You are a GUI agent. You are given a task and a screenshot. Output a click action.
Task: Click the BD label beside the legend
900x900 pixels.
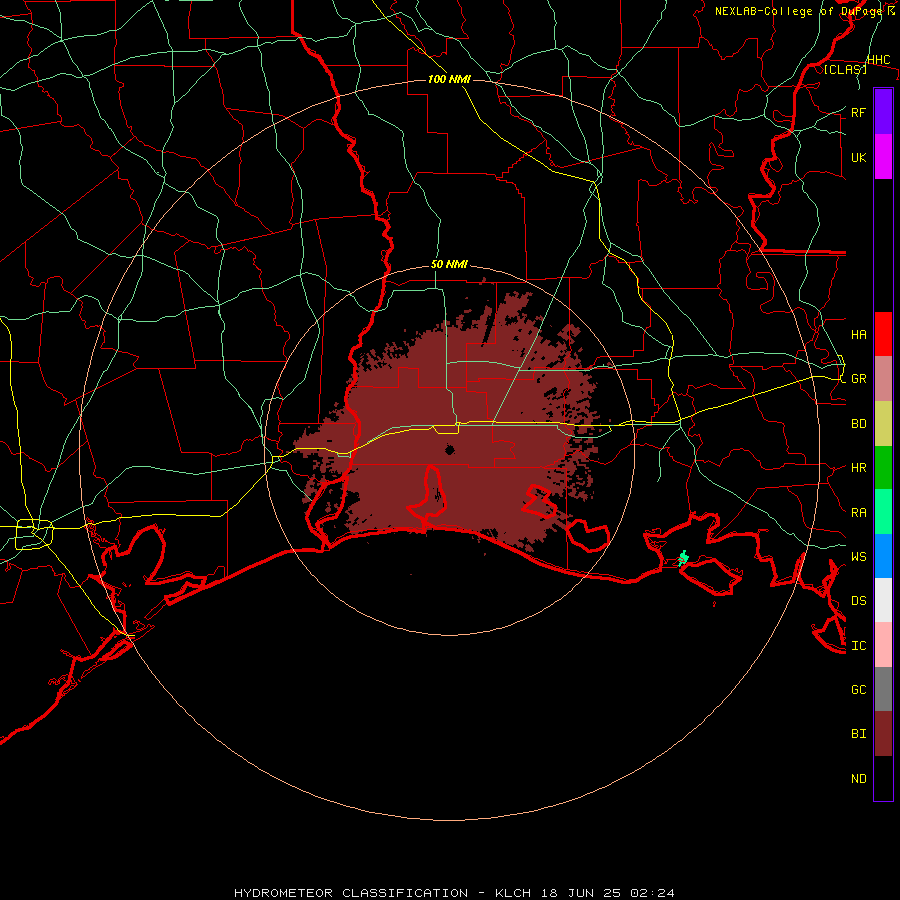858,424
